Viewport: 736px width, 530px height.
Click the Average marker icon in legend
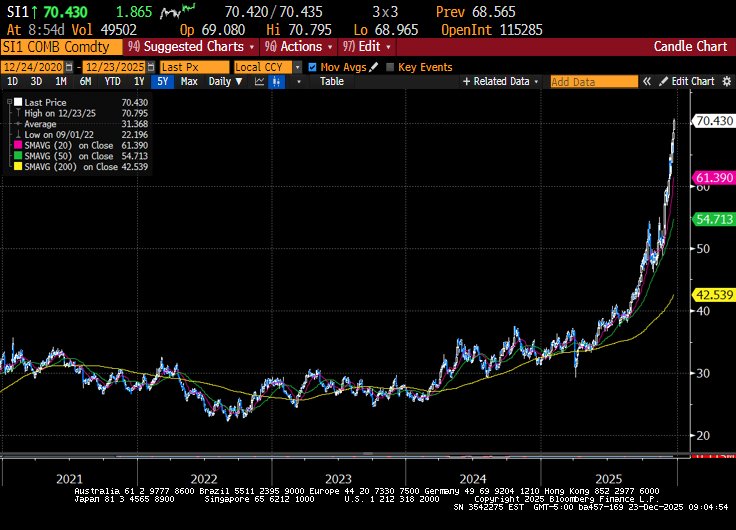pos(18,124)
